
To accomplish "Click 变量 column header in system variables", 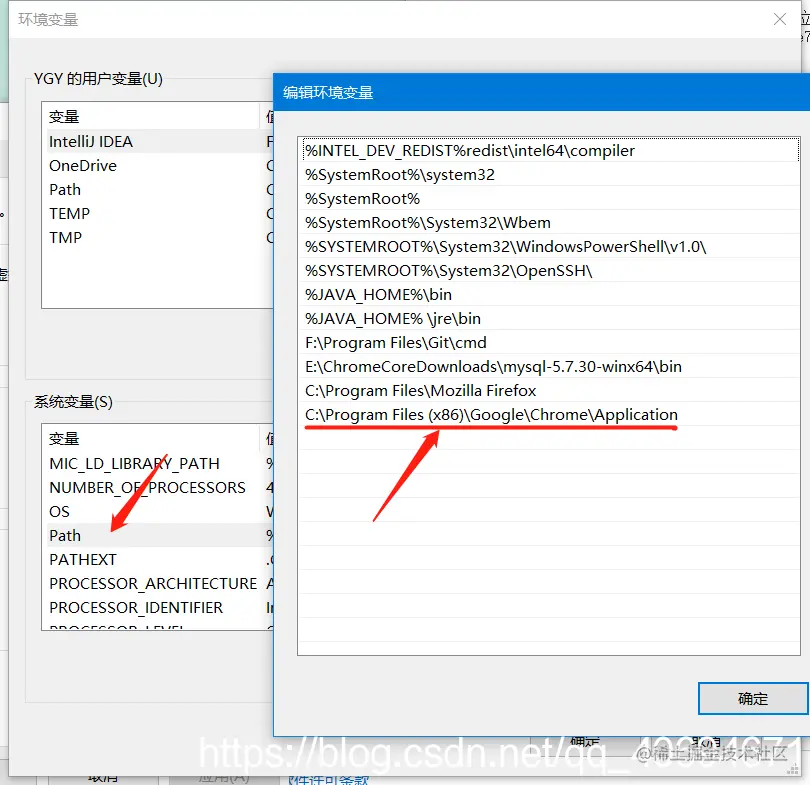I will pyautogui.click(x=152, y=438).
